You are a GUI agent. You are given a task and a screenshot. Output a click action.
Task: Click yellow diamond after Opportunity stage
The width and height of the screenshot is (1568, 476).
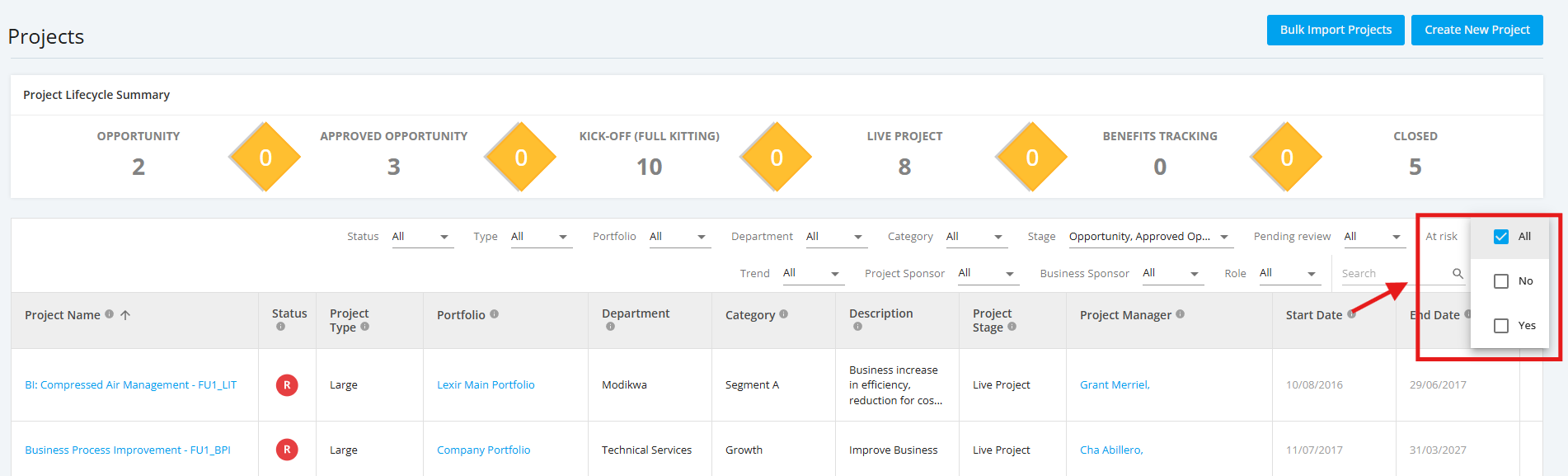pos(265,157)
